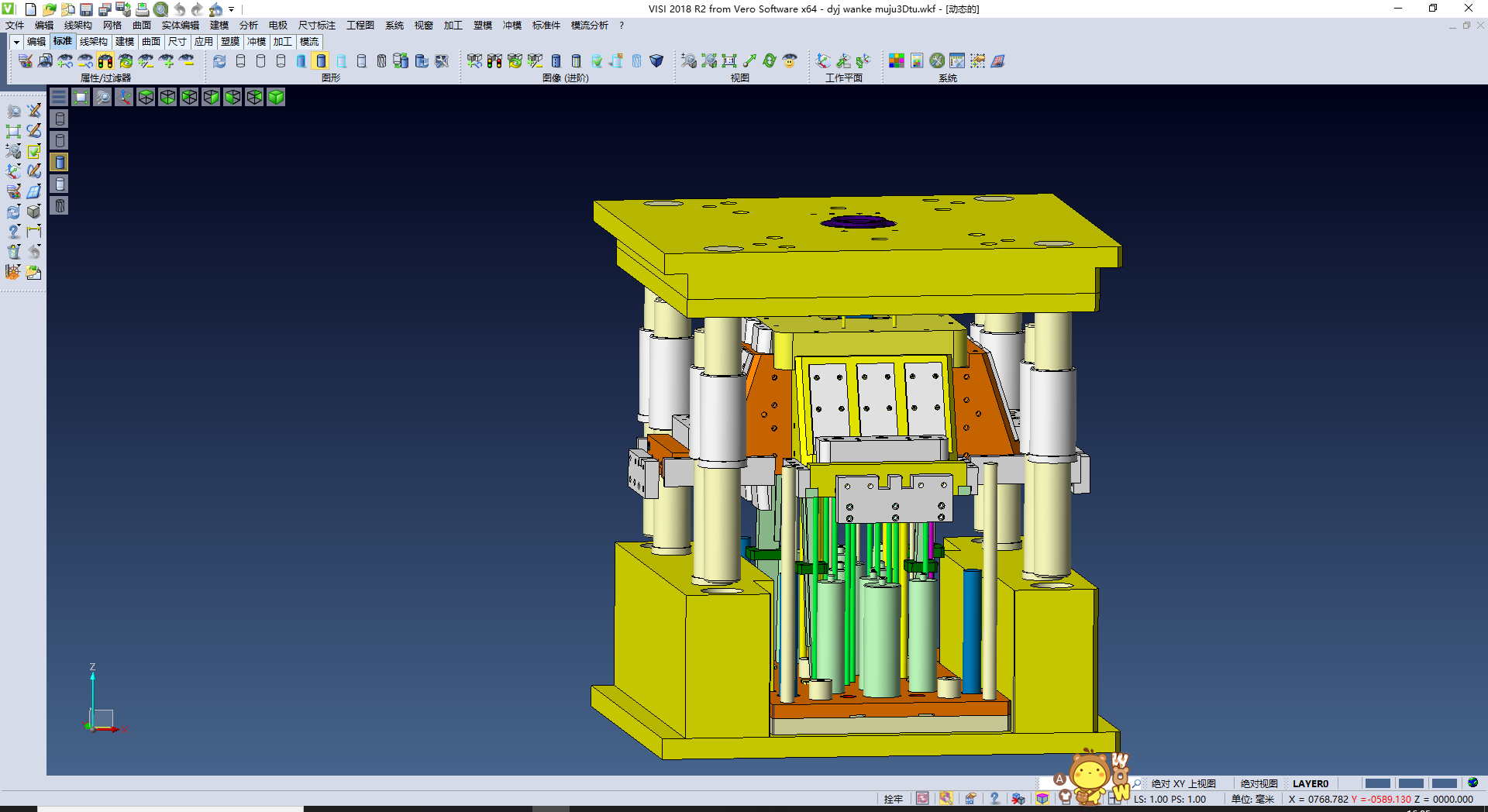This screenshot has height=812, width=1488.
Task: Click the traffic light filter icon
Action: (105, 61)
